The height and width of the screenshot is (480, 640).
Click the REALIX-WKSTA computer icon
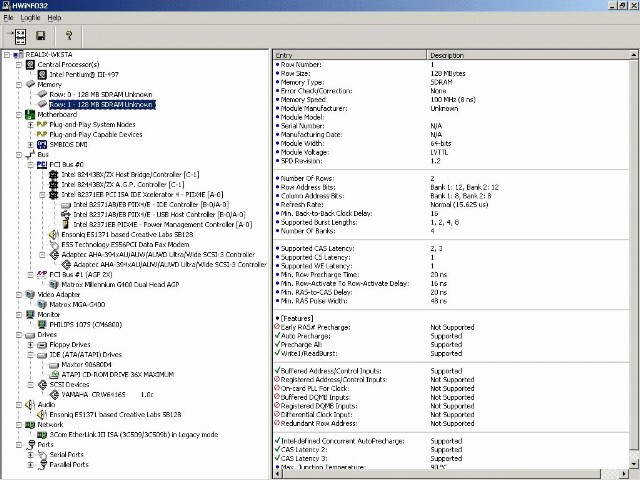click(x=19, y=54)
